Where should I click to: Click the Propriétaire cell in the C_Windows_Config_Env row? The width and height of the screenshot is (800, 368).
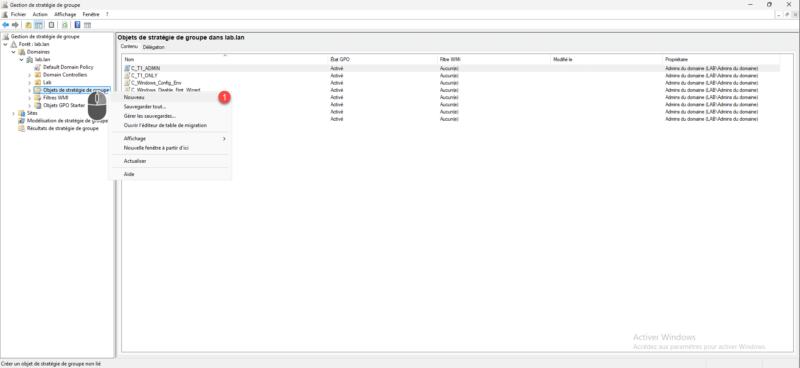[x=711, y=82]
